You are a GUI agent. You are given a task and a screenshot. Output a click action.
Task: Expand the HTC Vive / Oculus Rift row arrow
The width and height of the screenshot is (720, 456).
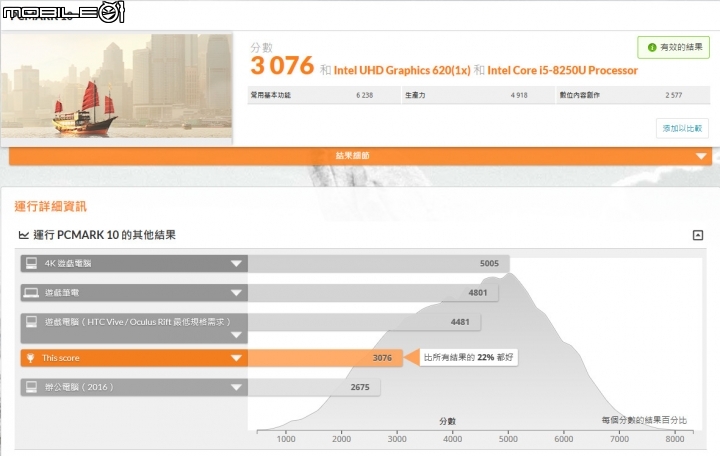tap(236, 335)
